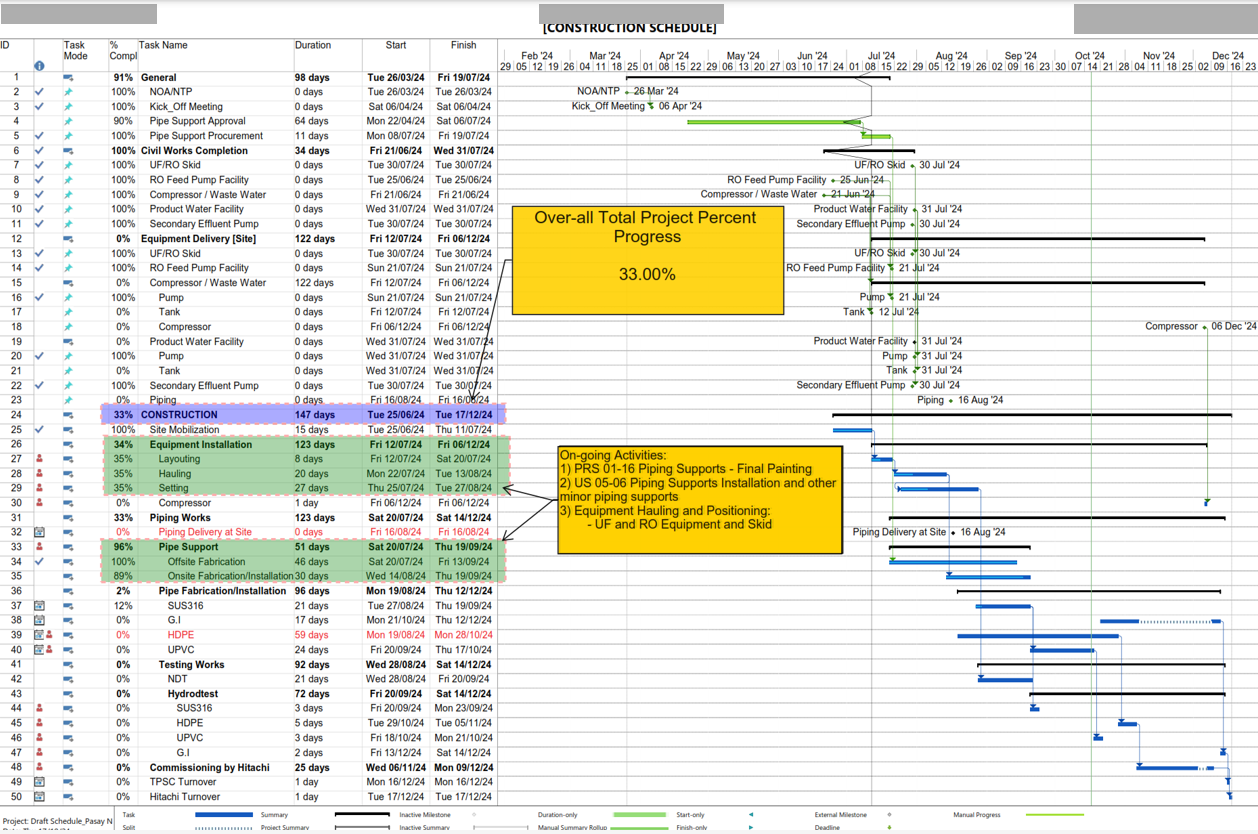Click the task mode icon in CONSTRUCTION row

click(69, 415)
